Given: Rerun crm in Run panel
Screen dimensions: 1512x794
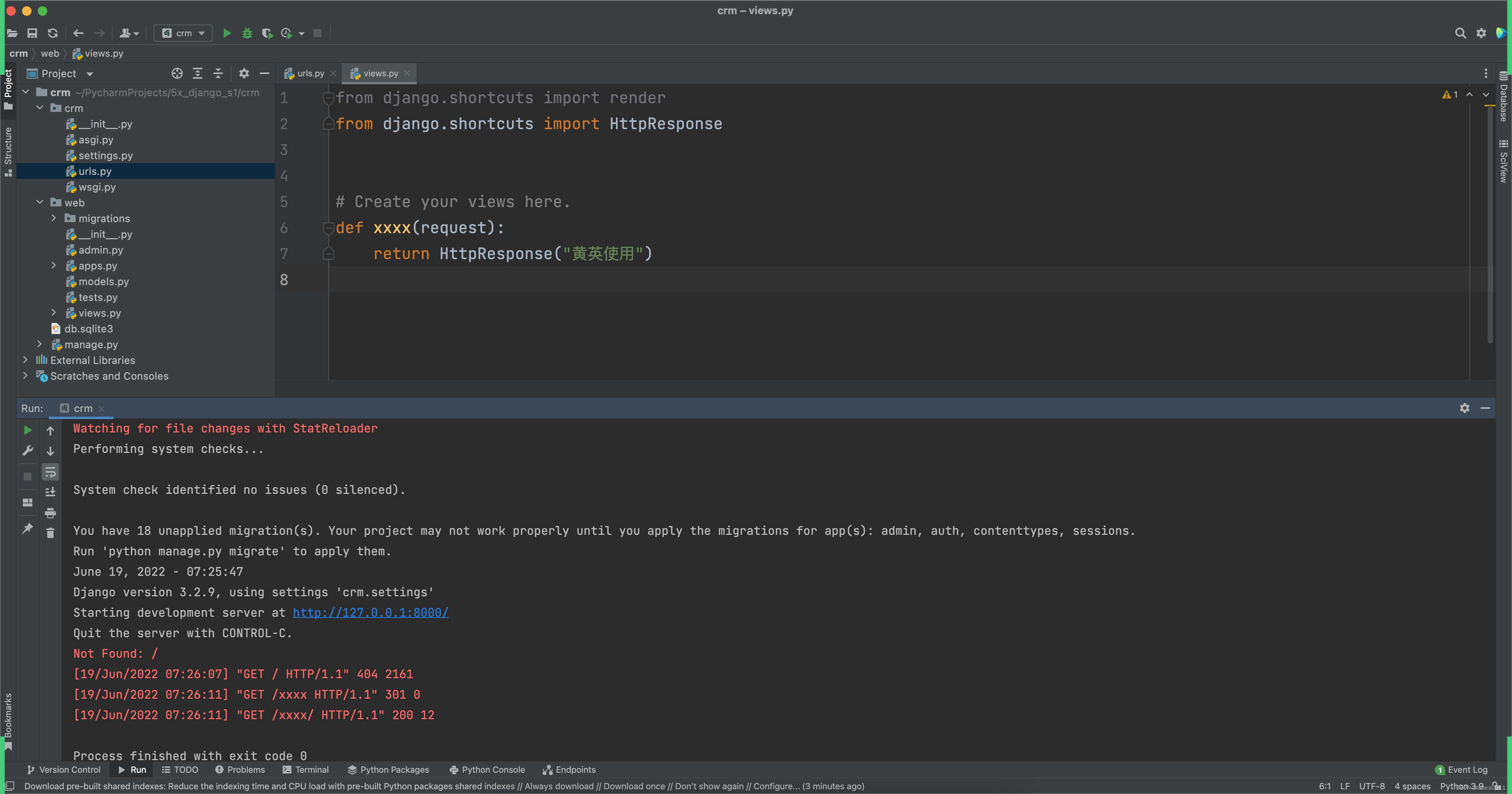Looking at the screenshot, I should 28,430.
